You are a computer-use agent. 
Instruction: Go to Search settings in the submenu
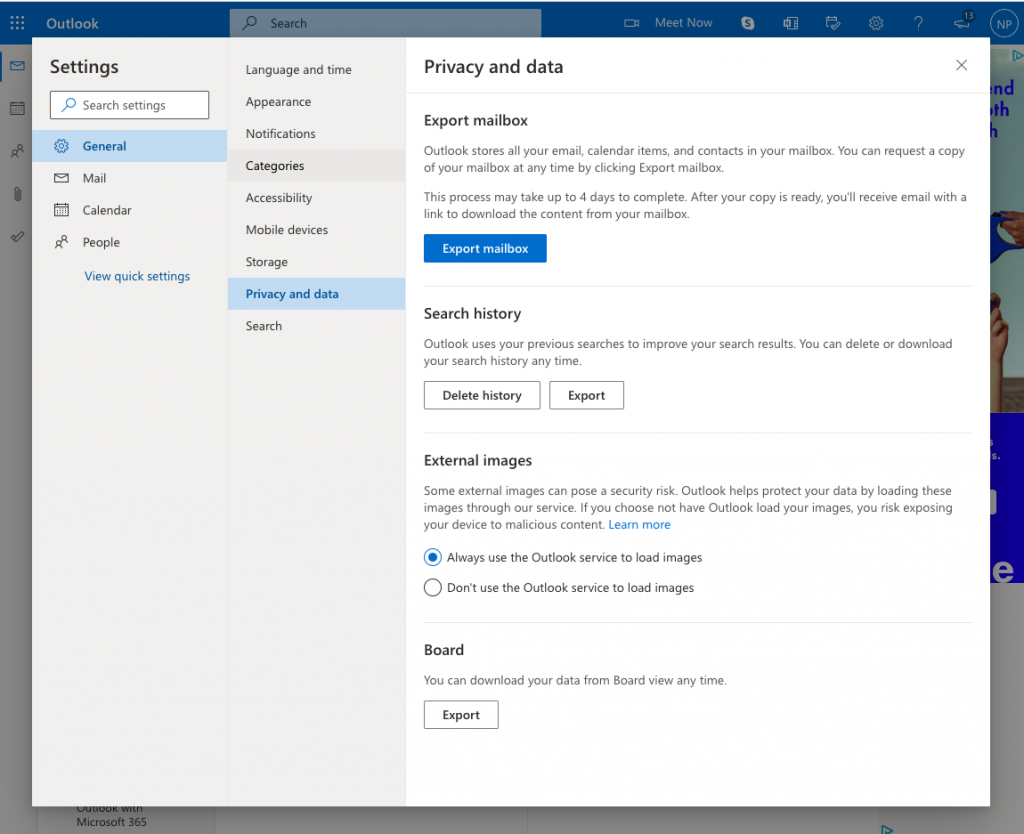(317, 325)
